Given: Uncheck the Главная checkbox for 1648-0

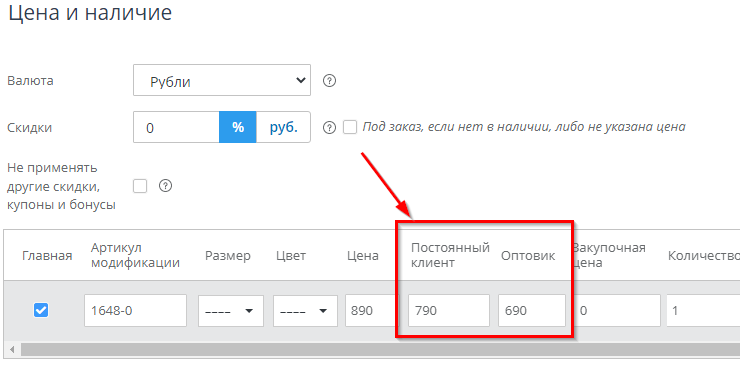Looking at the screenshot, I should pyautogui.click(x=41, y=310).
